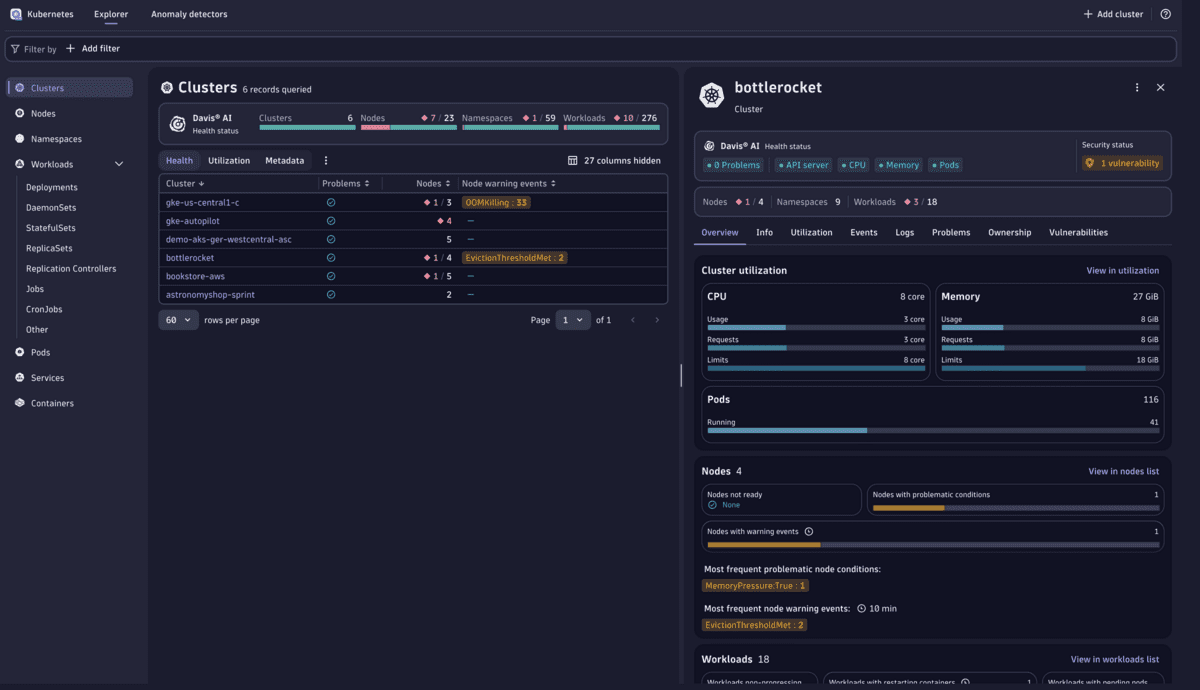Sort by the Nodes column header
This screenshot has height=690, width=1200.
(433, 183)
